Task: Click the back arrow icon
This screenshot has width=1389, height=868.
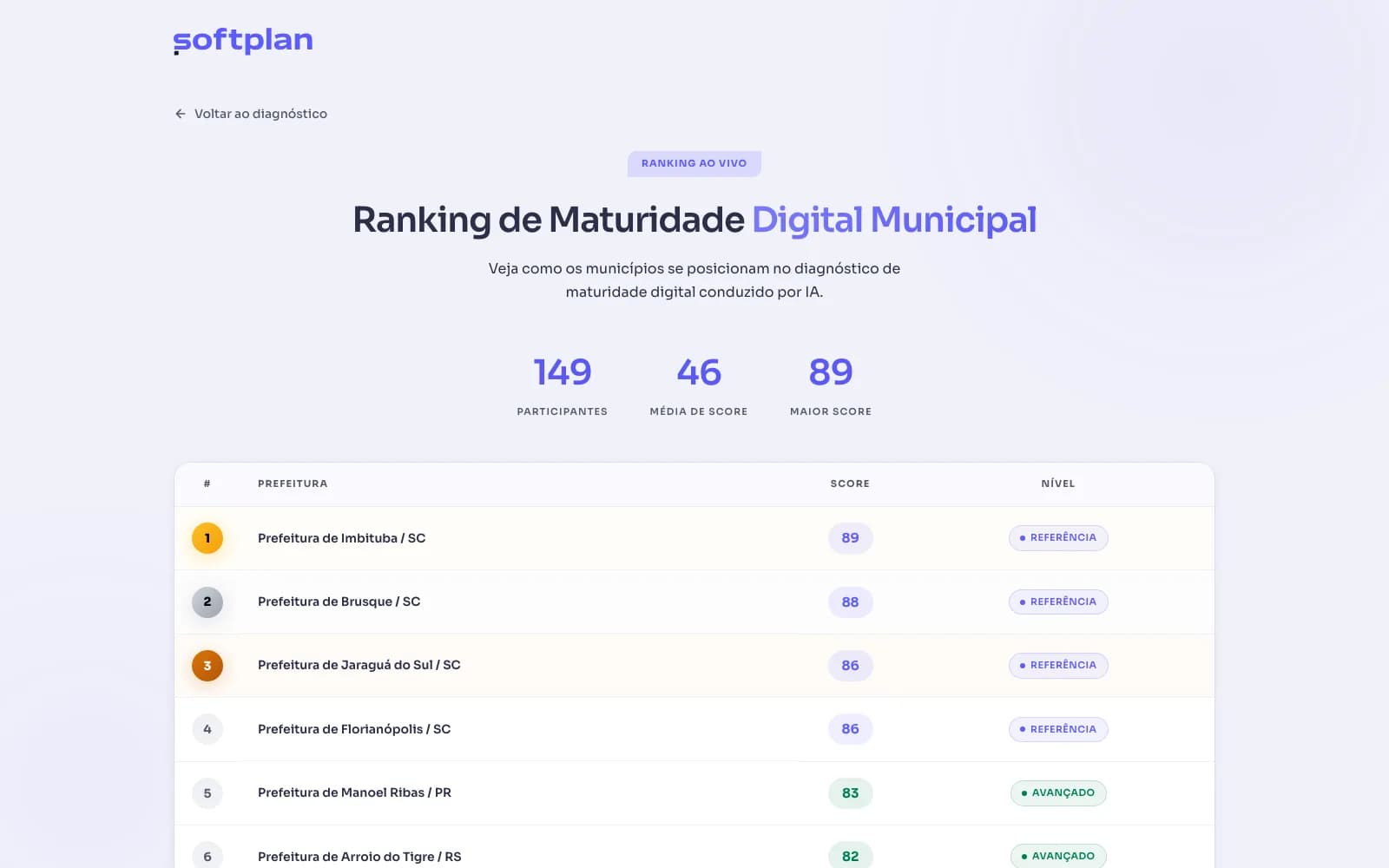Action: pyautogui.click(x=181, y=114)
